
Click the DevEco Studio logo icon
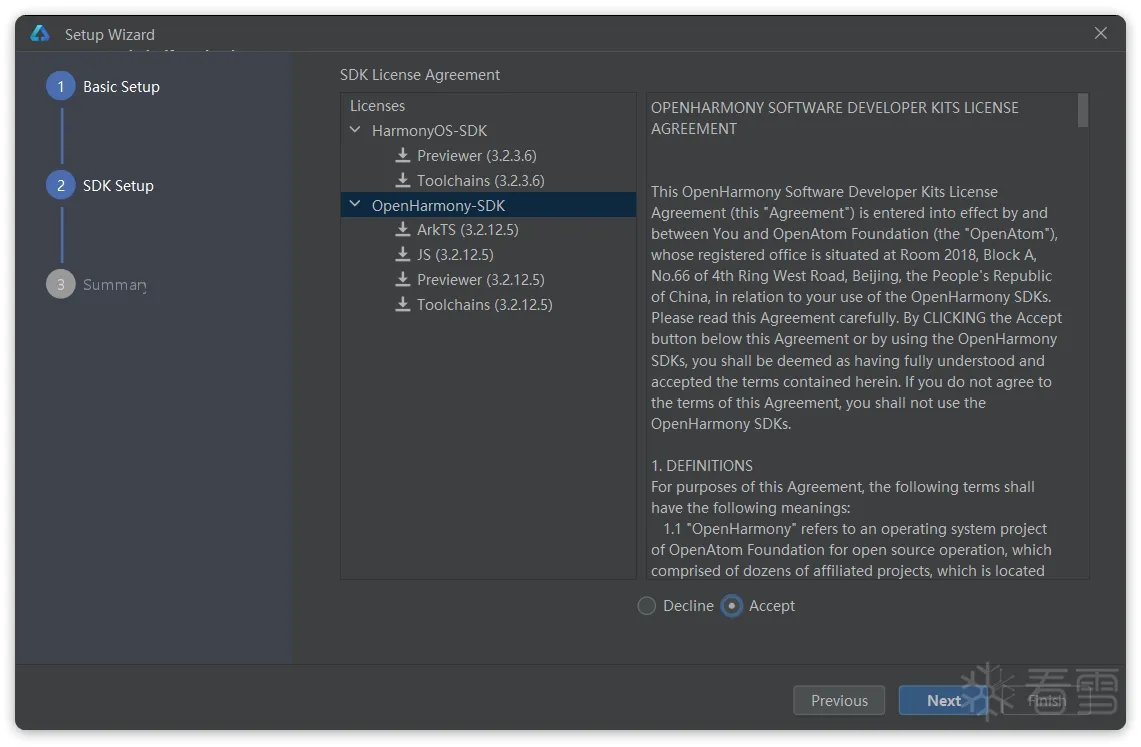click(x=40, y=33)
